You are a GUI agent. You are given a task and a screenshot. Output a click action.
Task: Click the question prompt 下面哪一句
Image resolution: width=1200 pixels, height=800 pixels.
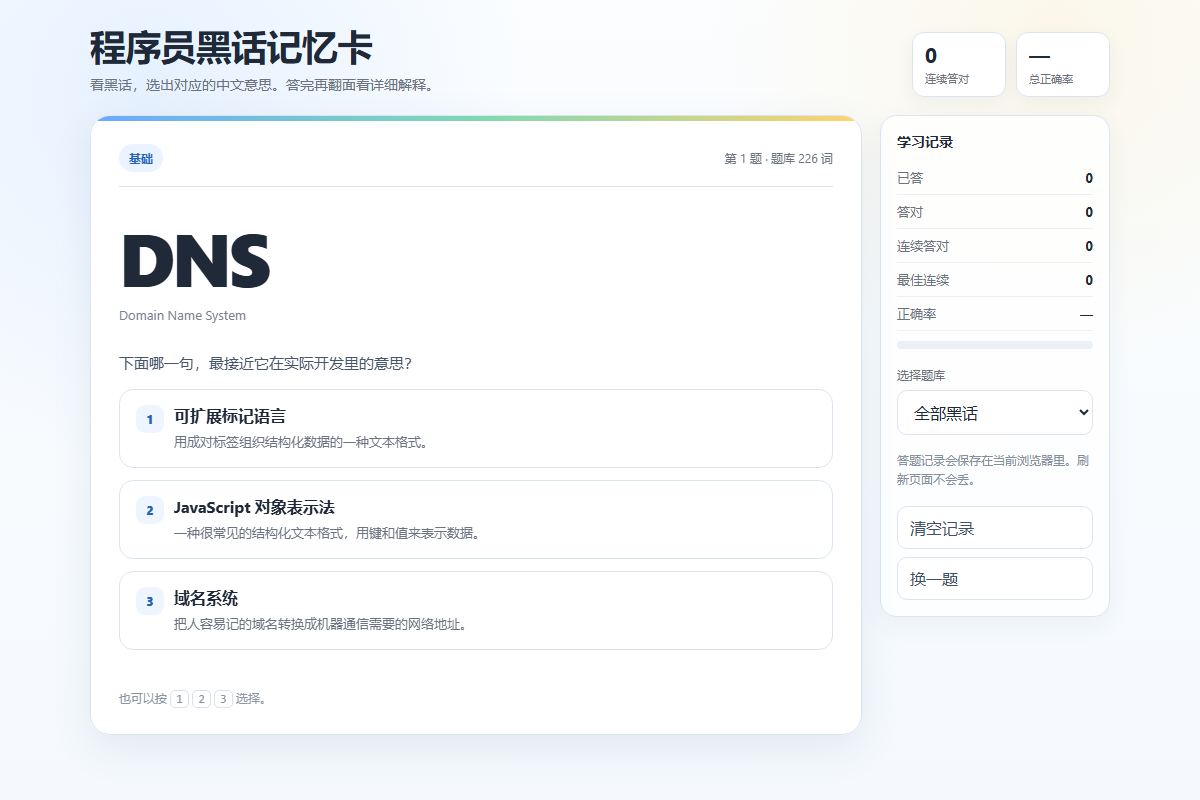pyautogui.click(x=265, y=363)
